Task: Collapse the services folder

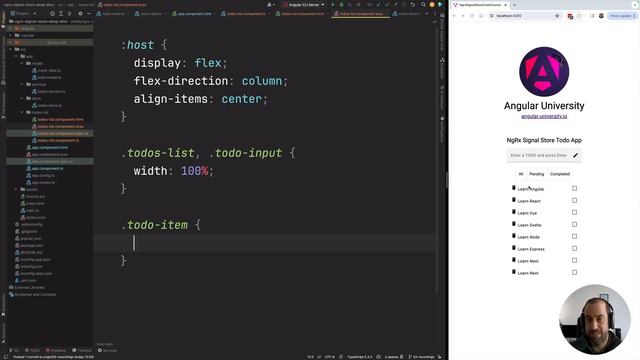Action: click(22, 84)
